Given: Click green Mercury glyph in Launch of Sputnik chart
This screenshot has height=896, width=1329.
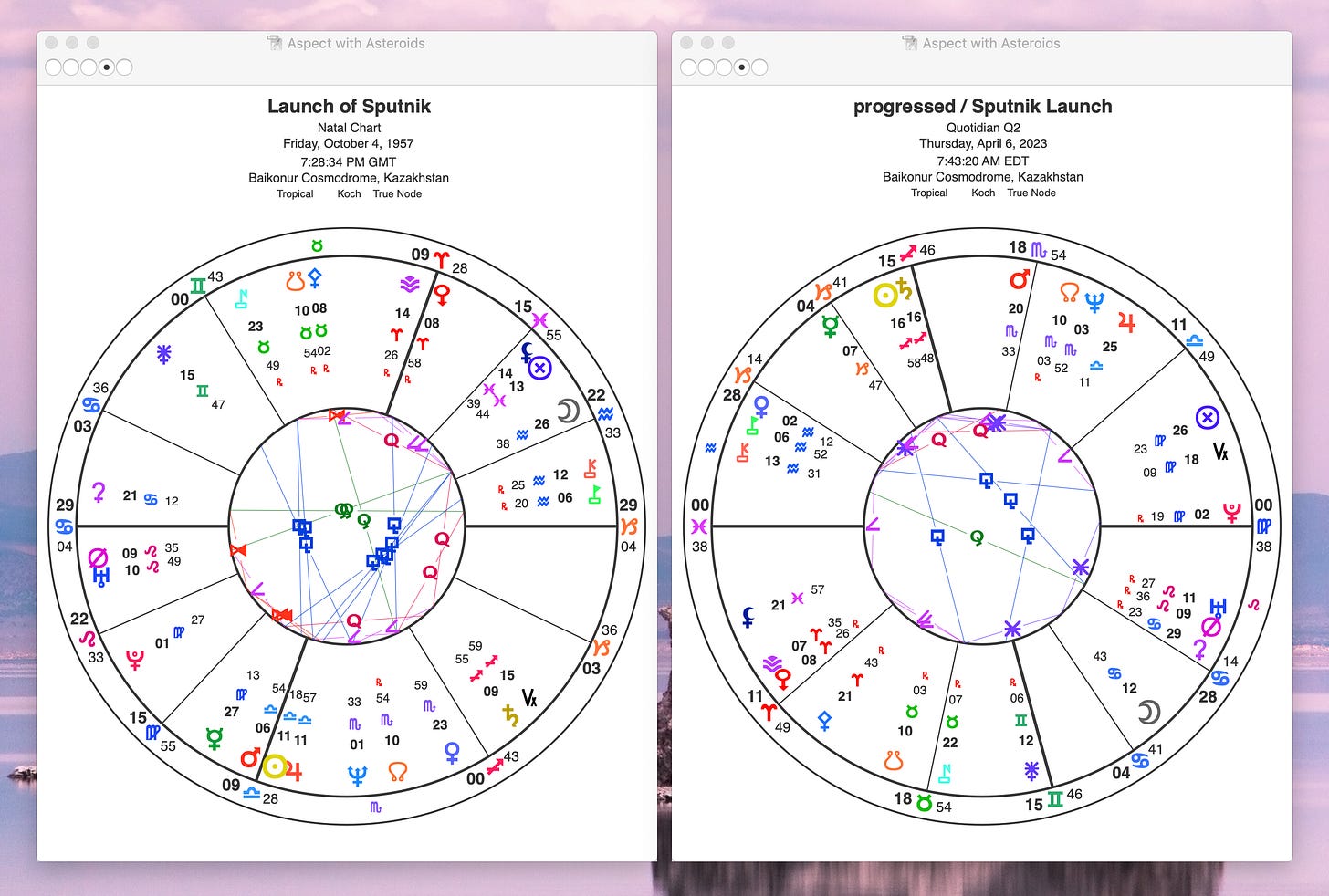Looking at the screenshot, I should 215,738.
